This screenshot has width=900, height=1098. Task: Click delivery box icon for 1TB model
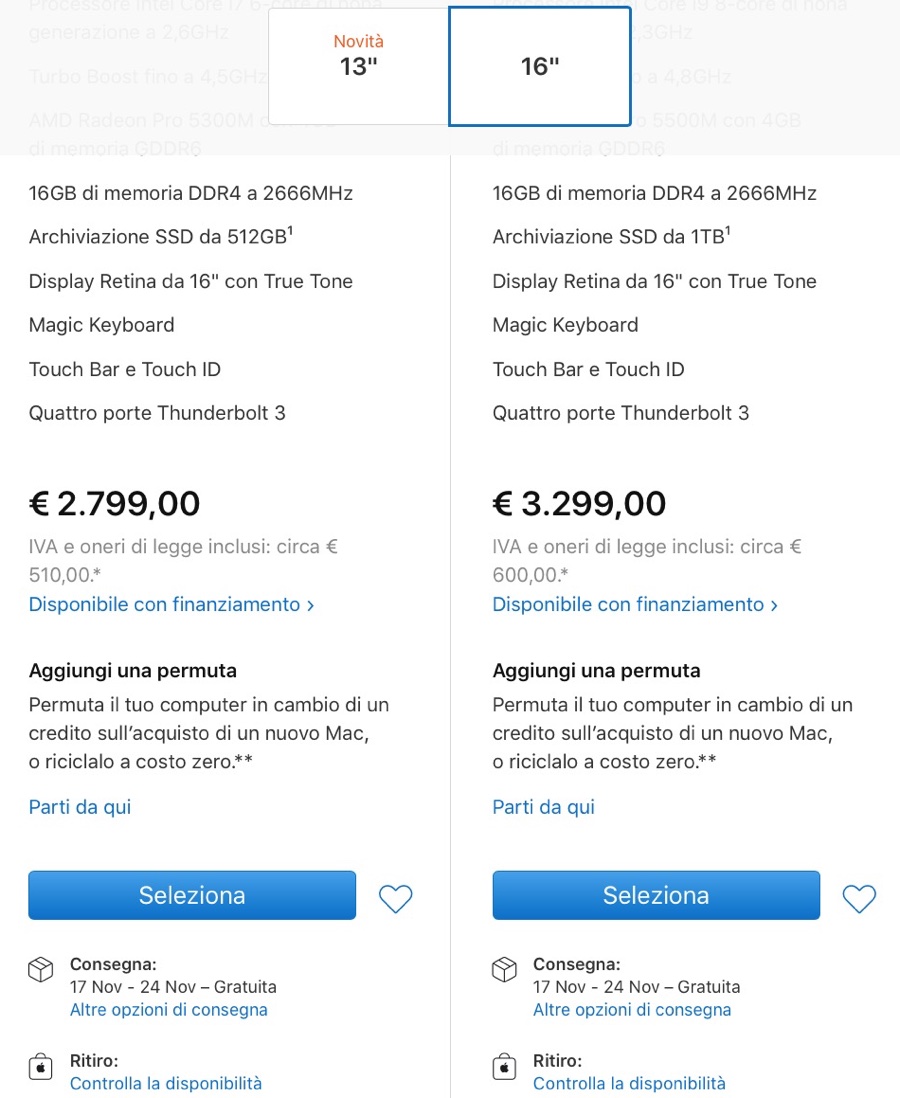505,970
